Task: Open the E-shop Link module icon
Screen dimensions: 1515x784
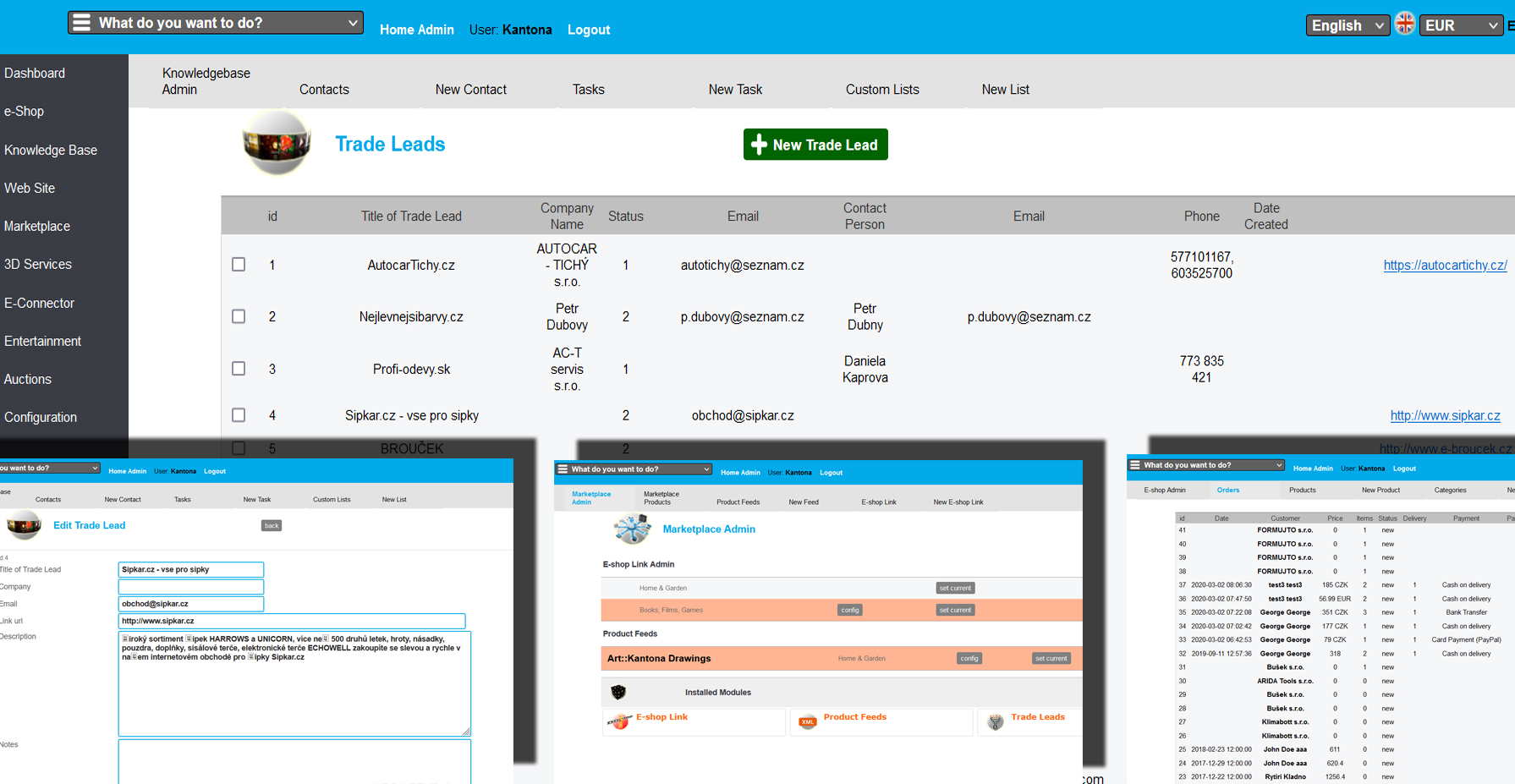Action: [x=619, y=721]
